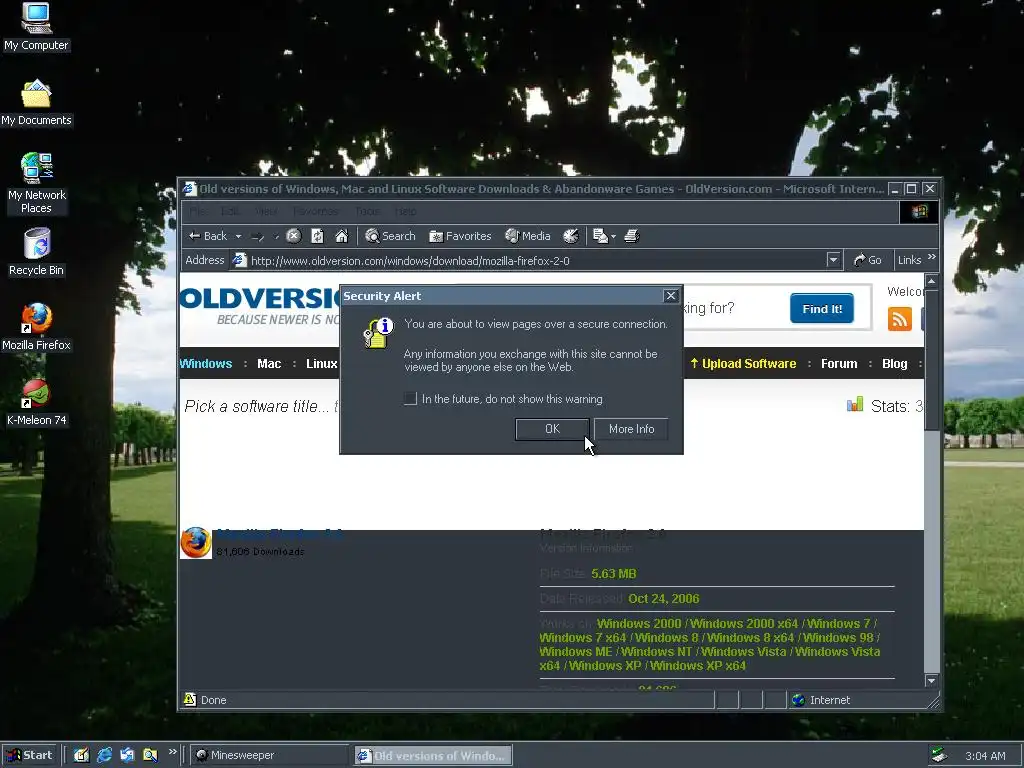This screenshot has height=768, width=1024.
Task: Click the 5.63 MB file size text
Action: (614, 573)
